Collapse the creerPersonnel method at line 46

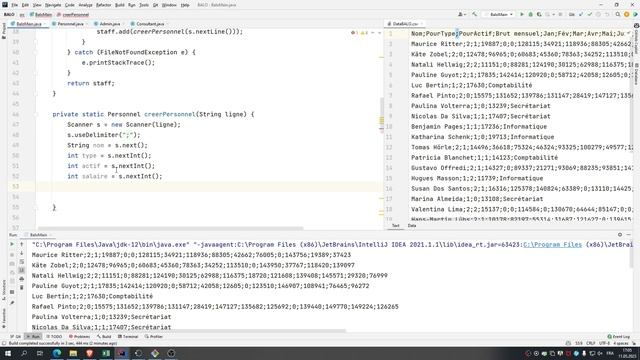pyautogui.click(x=36, y=114)
